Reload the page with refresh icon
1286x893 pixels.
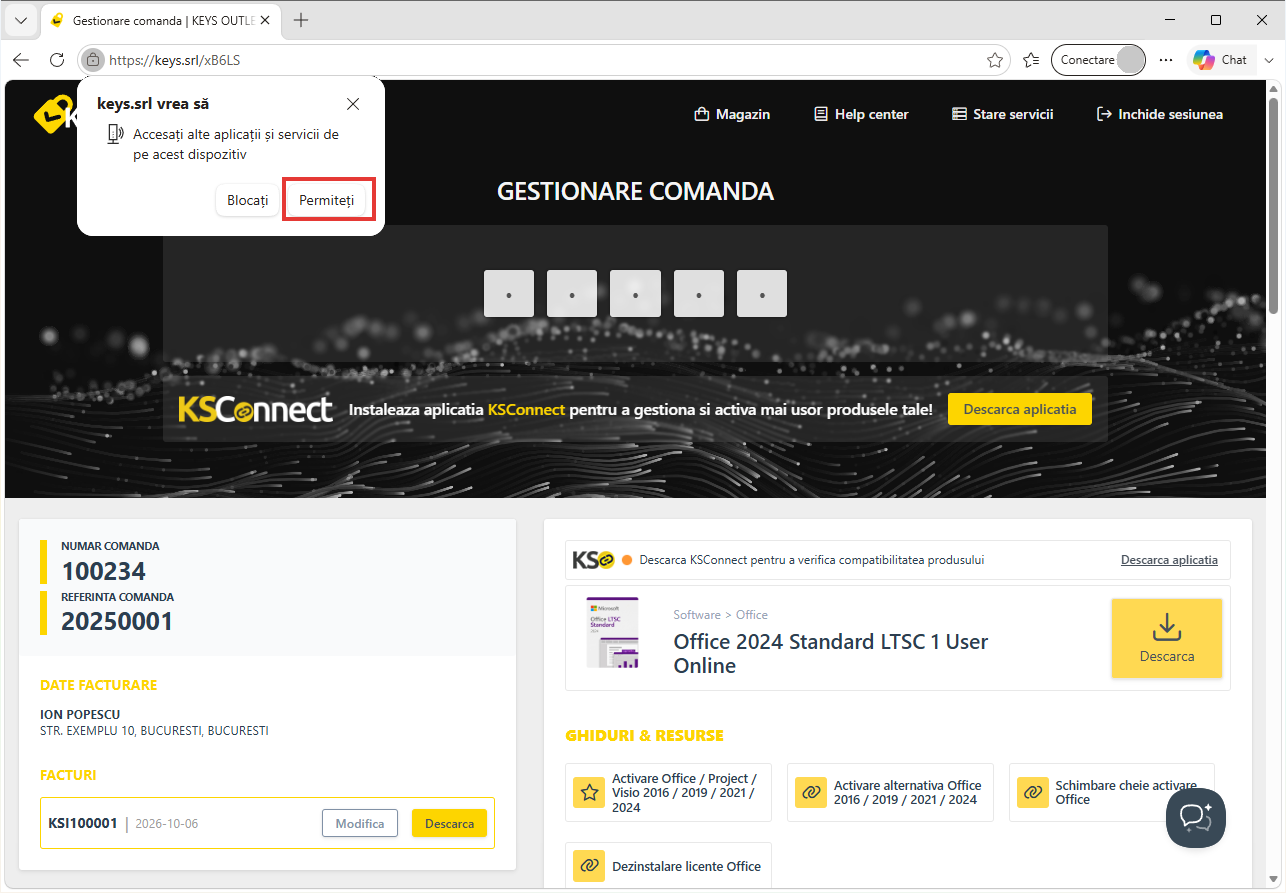tap(57, 60)
